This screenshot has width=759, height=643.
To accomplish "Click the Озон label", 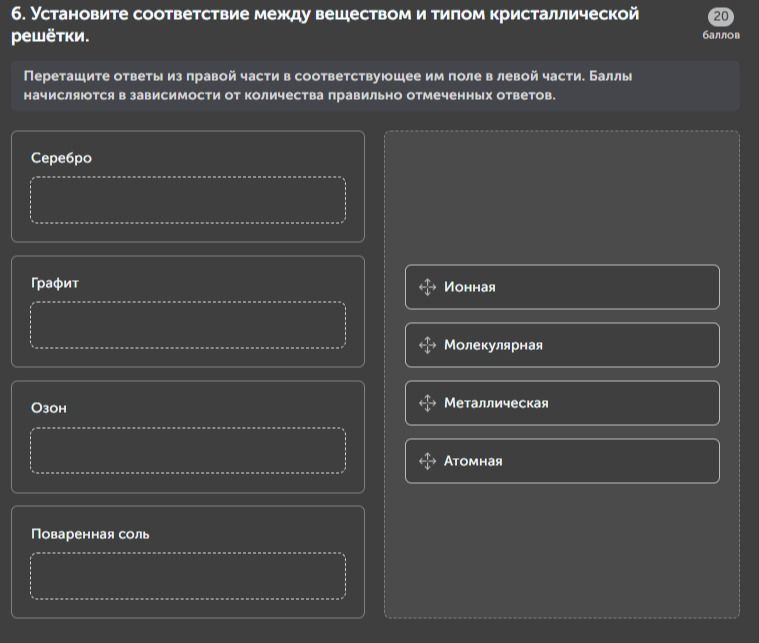I will (x=49, y=408).
